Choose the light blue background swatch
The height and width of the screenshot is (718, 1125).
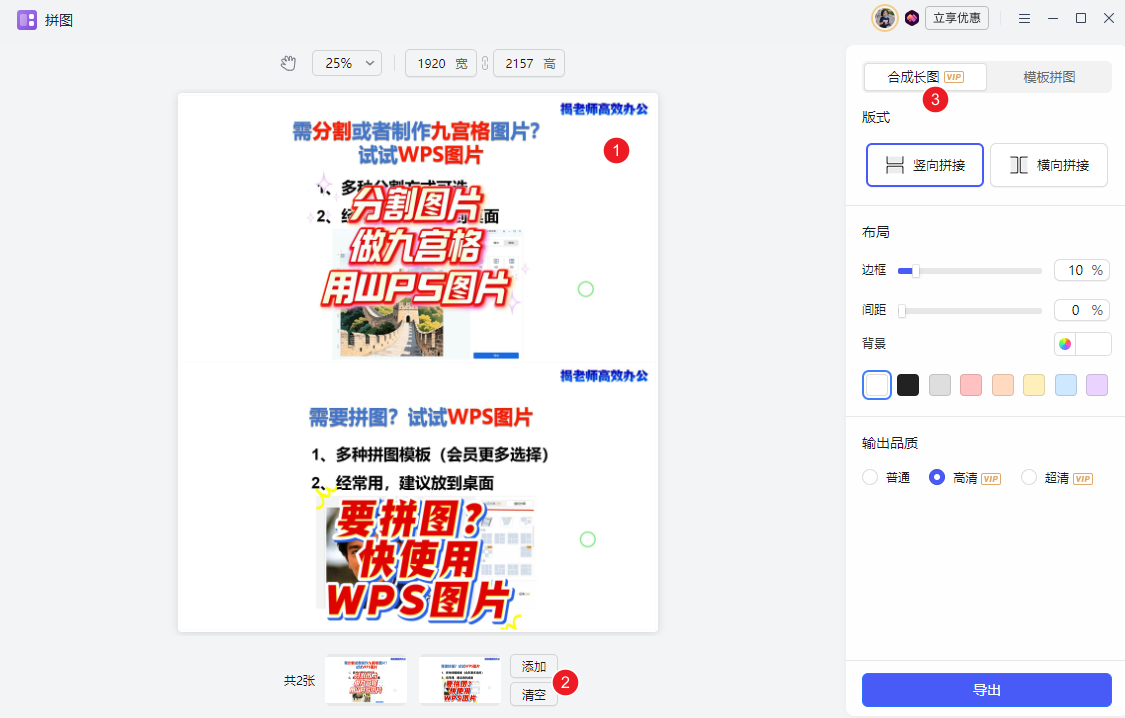[1065, 385]
